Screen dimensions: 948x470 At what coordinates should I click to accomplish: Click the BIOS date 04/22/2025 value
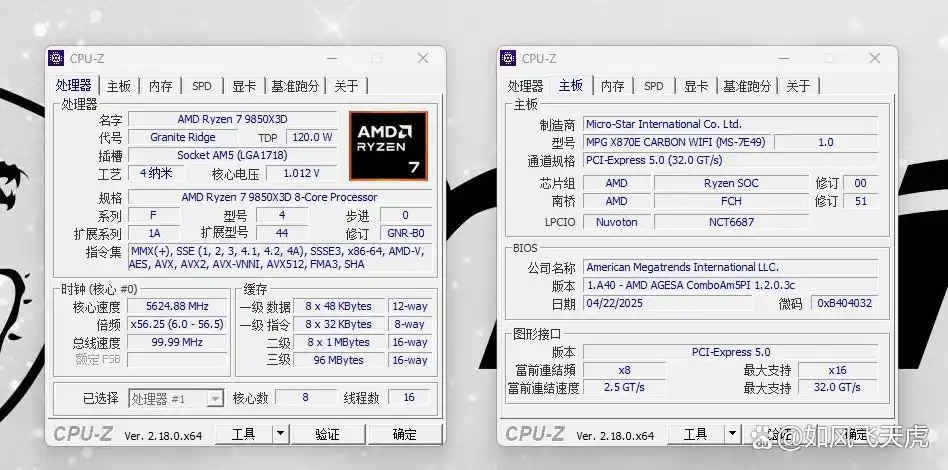click(667, 303)
